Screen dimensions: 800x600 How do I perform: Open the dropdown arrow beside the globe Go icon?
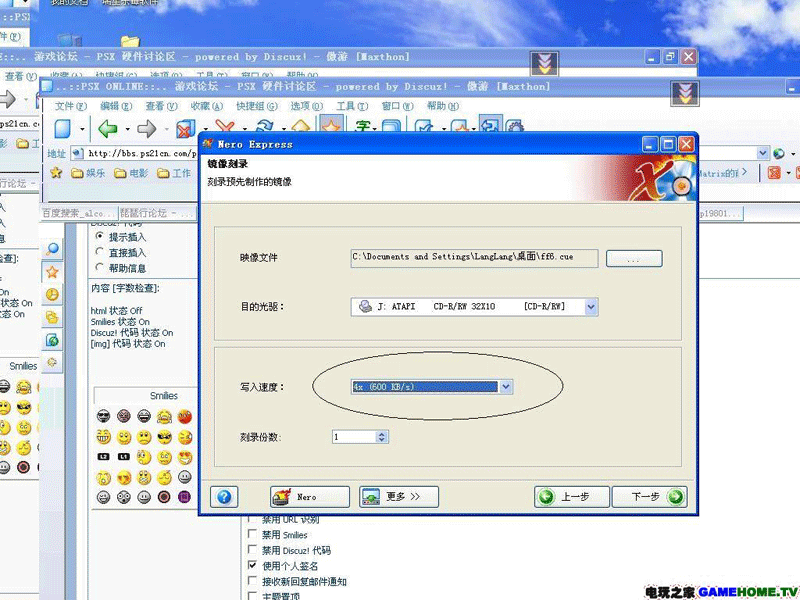point(793,154)
